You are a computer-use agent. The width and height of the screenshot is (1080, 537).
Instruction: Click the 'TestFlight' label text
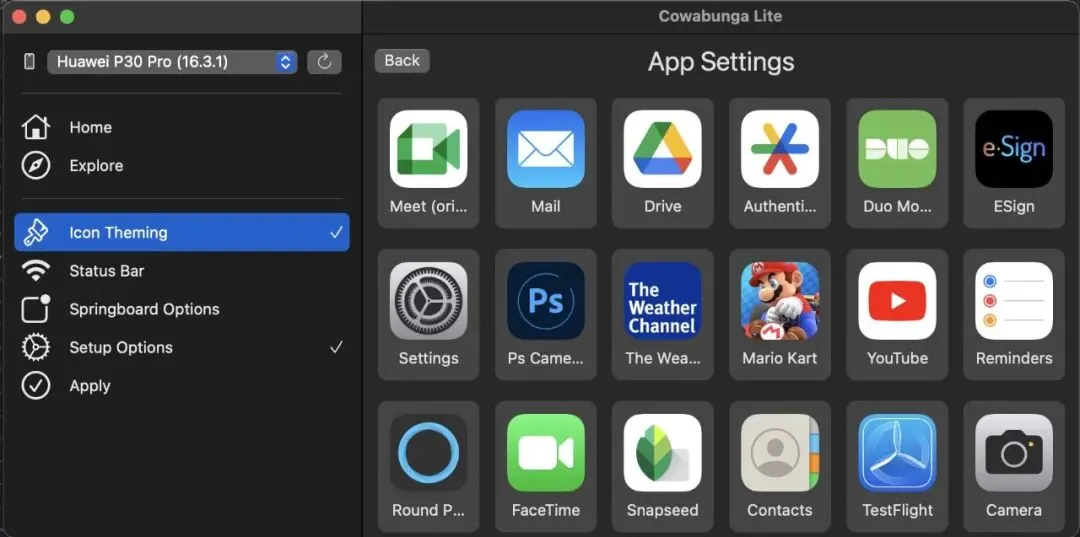[x=897, y=510]
